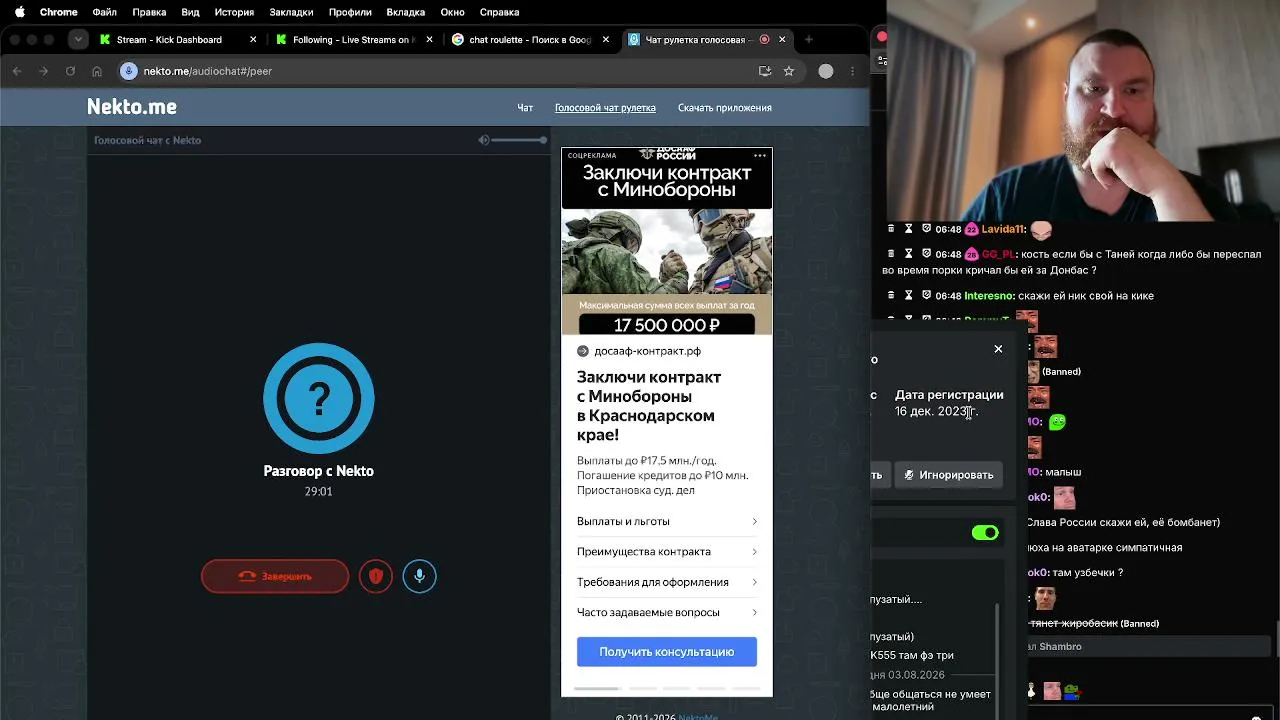The width and height of the screenshot is (1280, 720).
Task: Click the Дата регистрации label
Action: 949,395
